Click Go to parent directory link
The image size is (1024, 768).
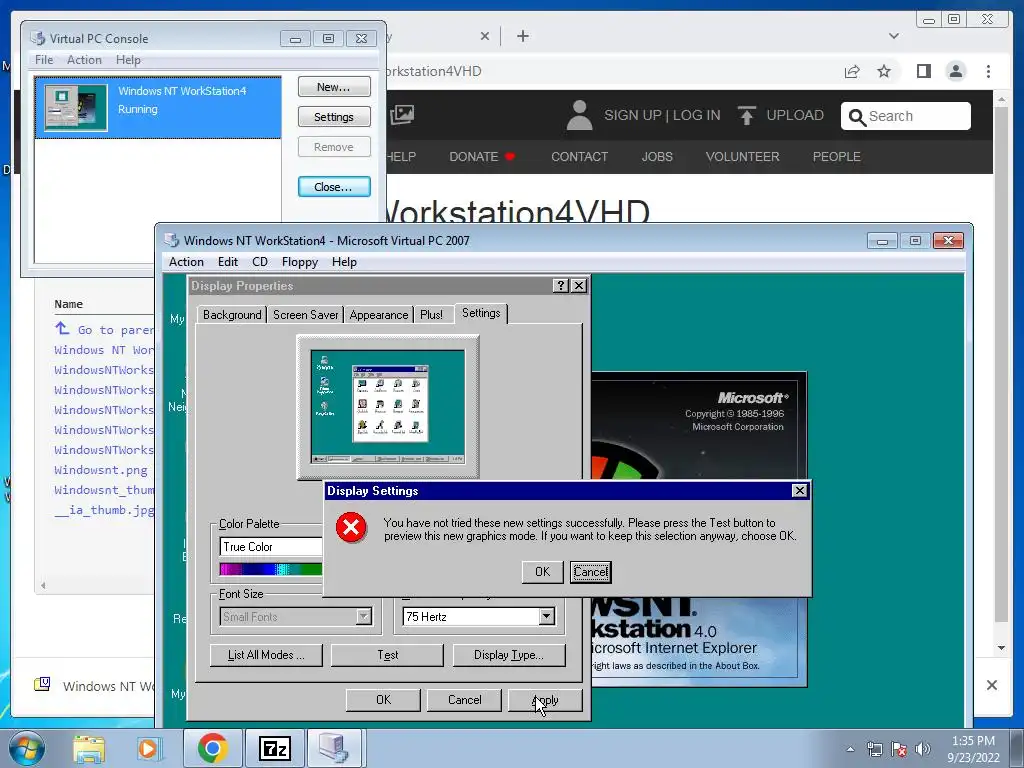pos(105,330)
